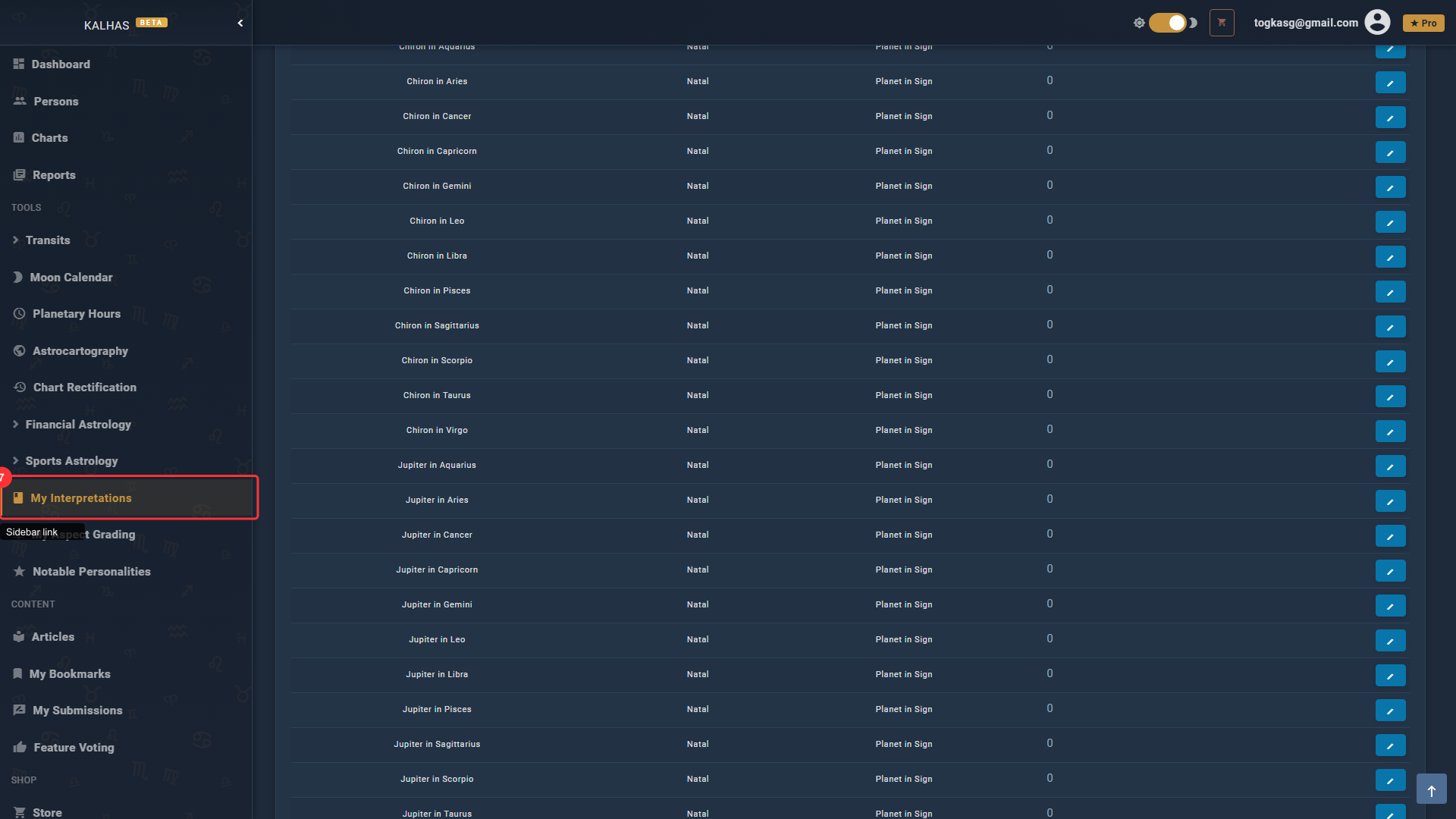The height and width of the screenshot is (819, 1456).
Task: Toggle the dark/light theme switch
Action: [x=1168, y=23]
